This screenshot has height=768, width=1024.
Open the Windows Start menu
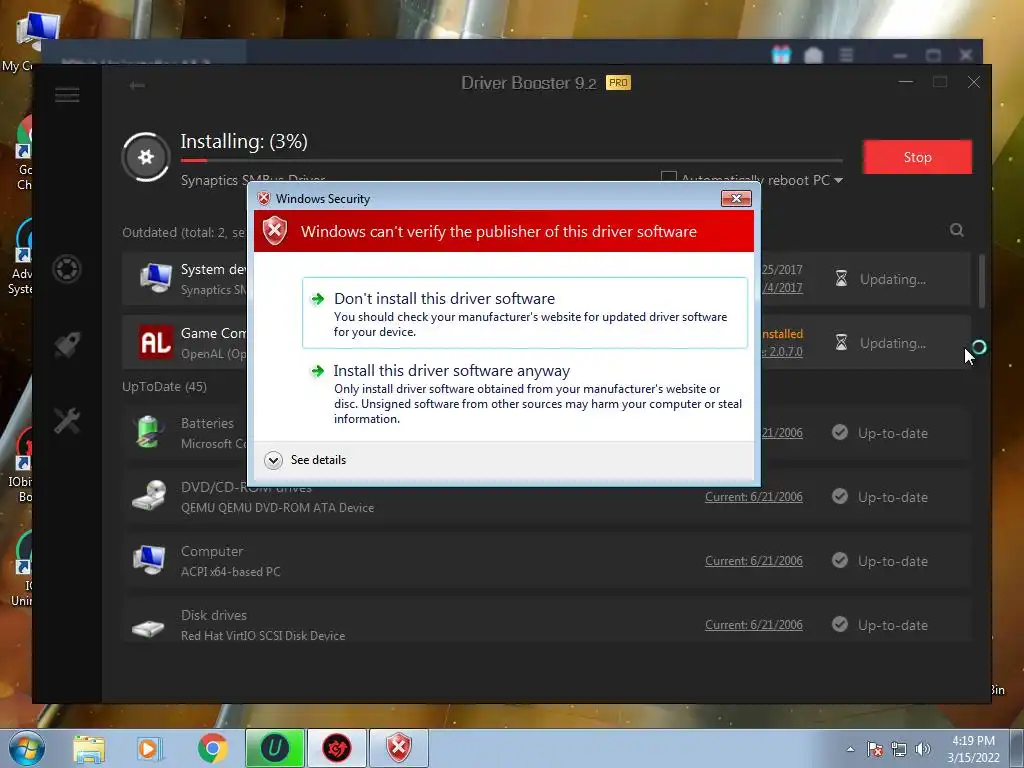click(26, 748)
